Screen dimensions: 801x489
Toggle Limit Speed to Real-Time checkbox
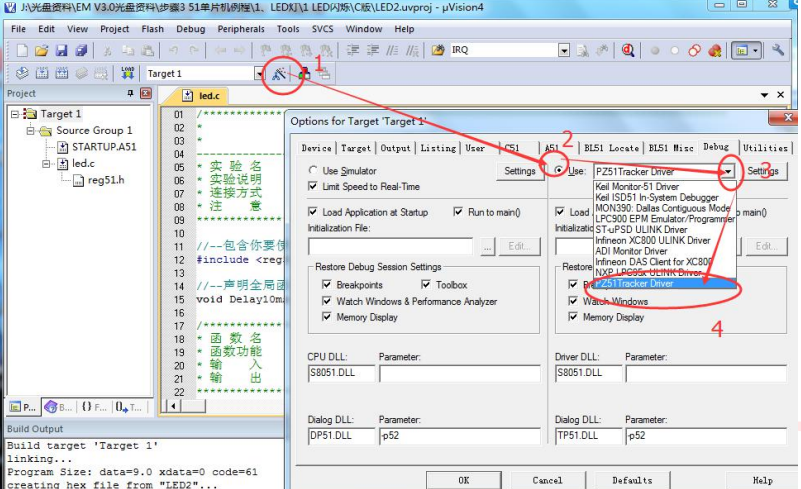313,186
